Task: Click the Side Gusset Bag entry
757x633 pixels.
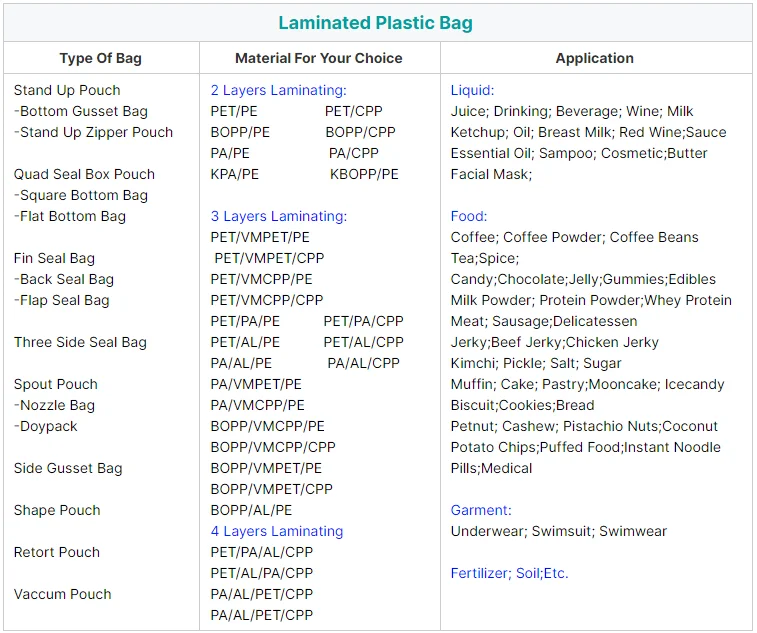Action: point(68,468)
